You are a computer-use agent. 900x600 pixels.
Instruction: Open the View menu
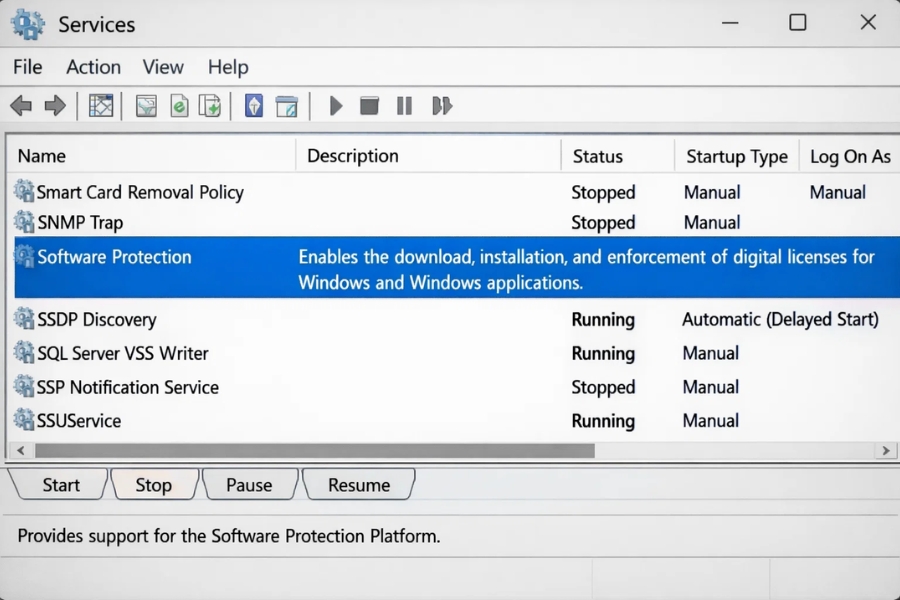163,67
